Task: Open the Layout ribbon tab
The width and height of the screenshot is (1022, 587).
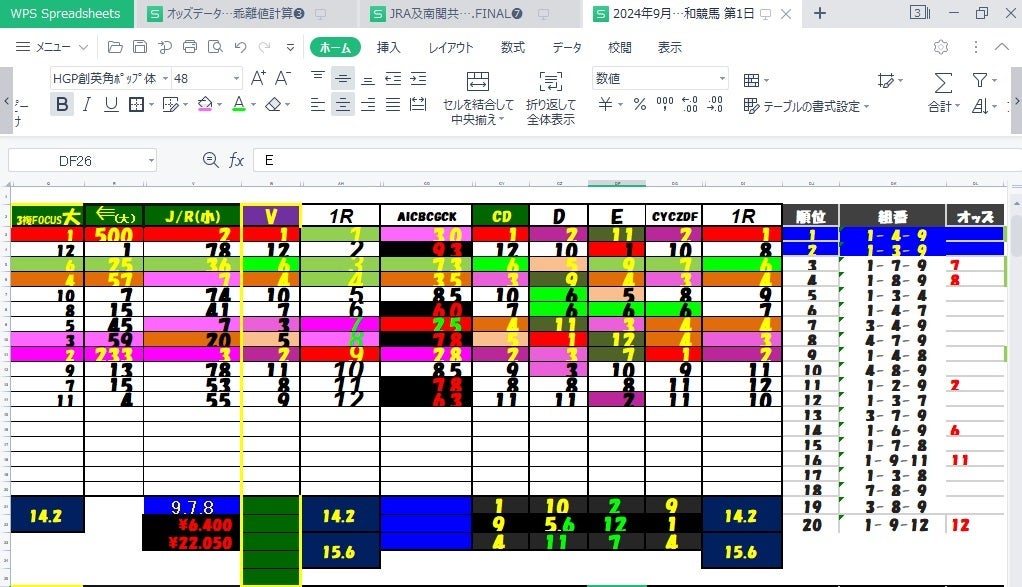Action: pos(450,47)
